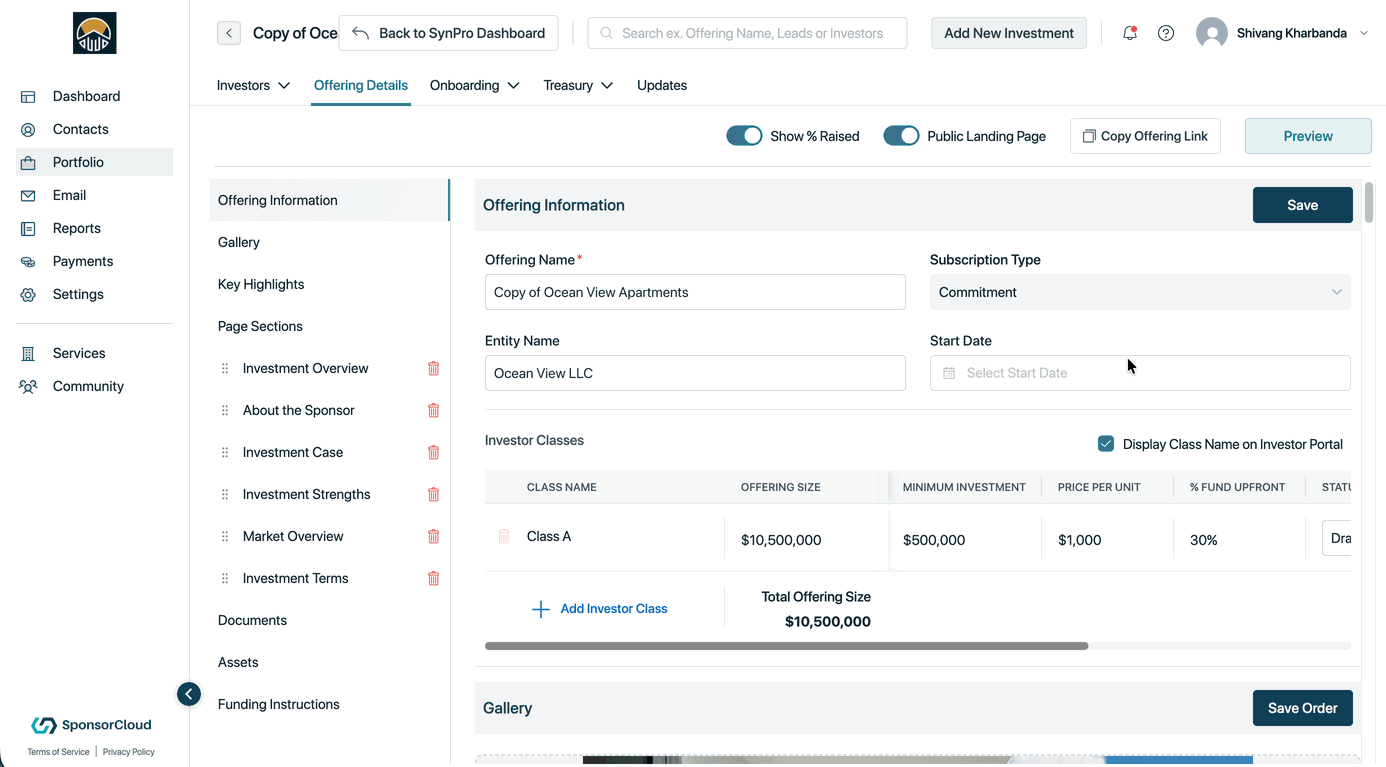Click the back arrow beside offering title

click(229, 33)
